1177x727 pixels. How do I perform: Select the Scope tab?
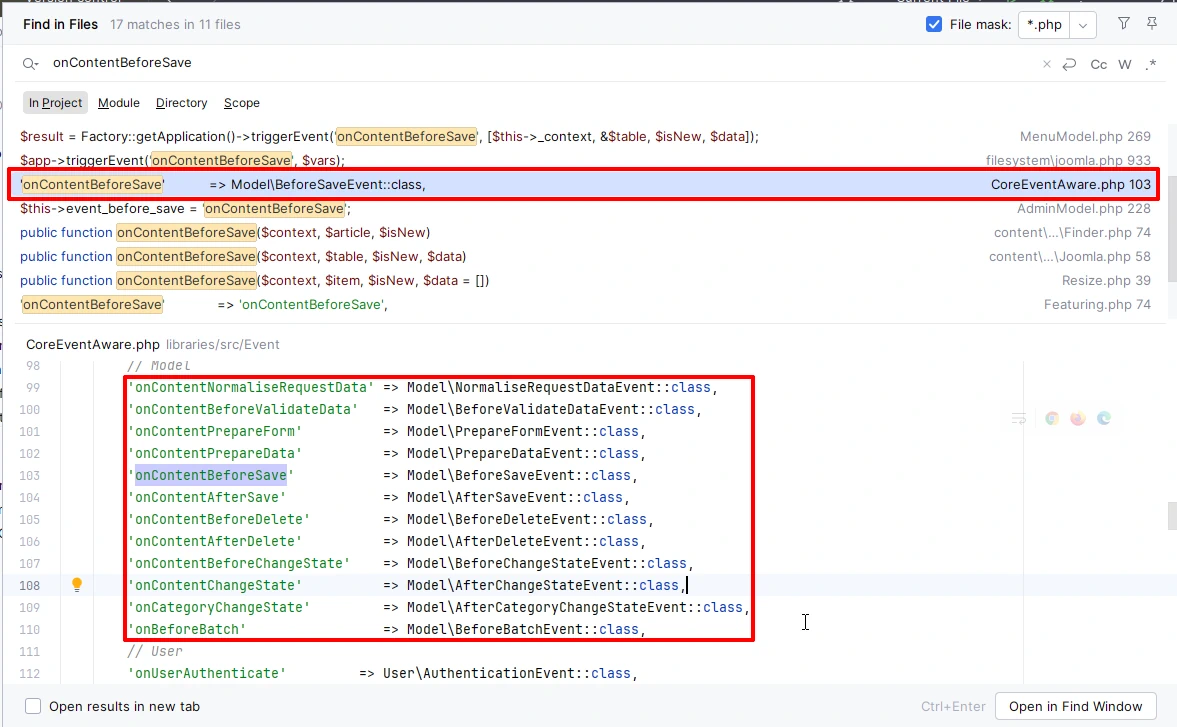coord(242,103)
